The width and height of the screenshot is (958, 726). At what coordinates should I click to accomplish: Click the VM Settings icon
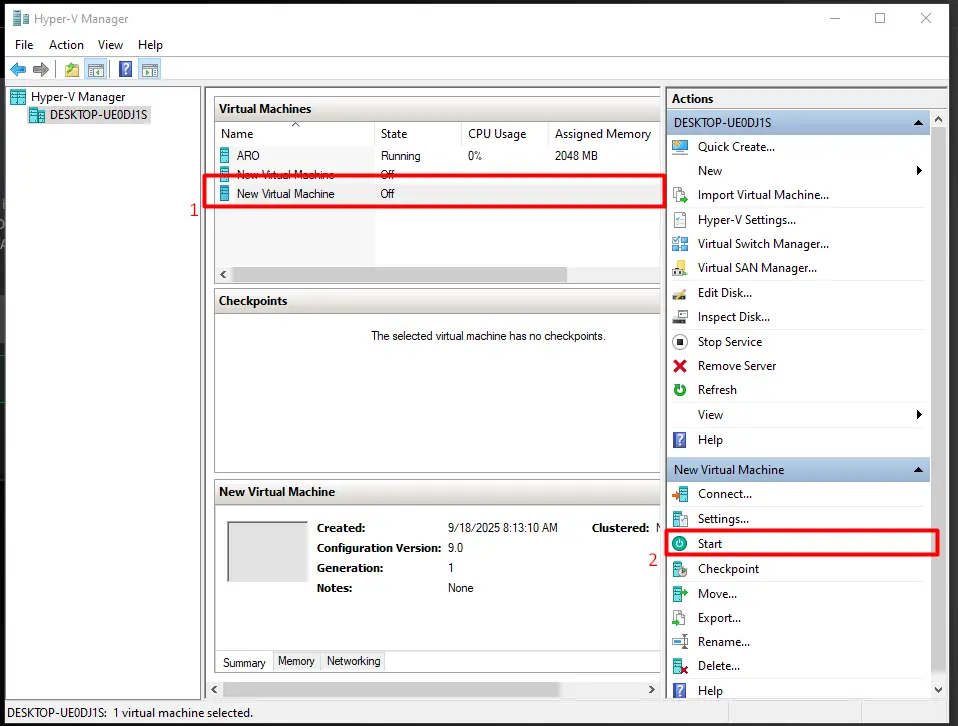[680, 519]
